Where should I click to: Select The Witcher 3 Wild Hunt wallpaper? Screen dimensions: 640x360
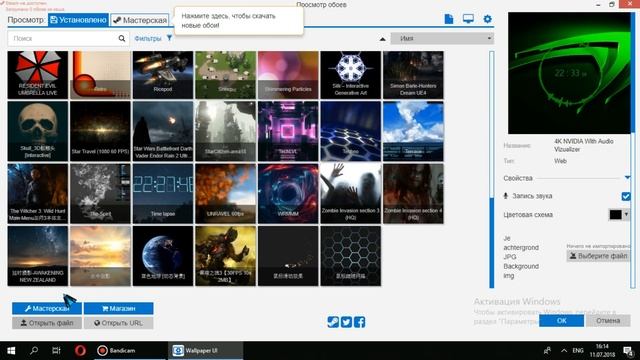38,193
